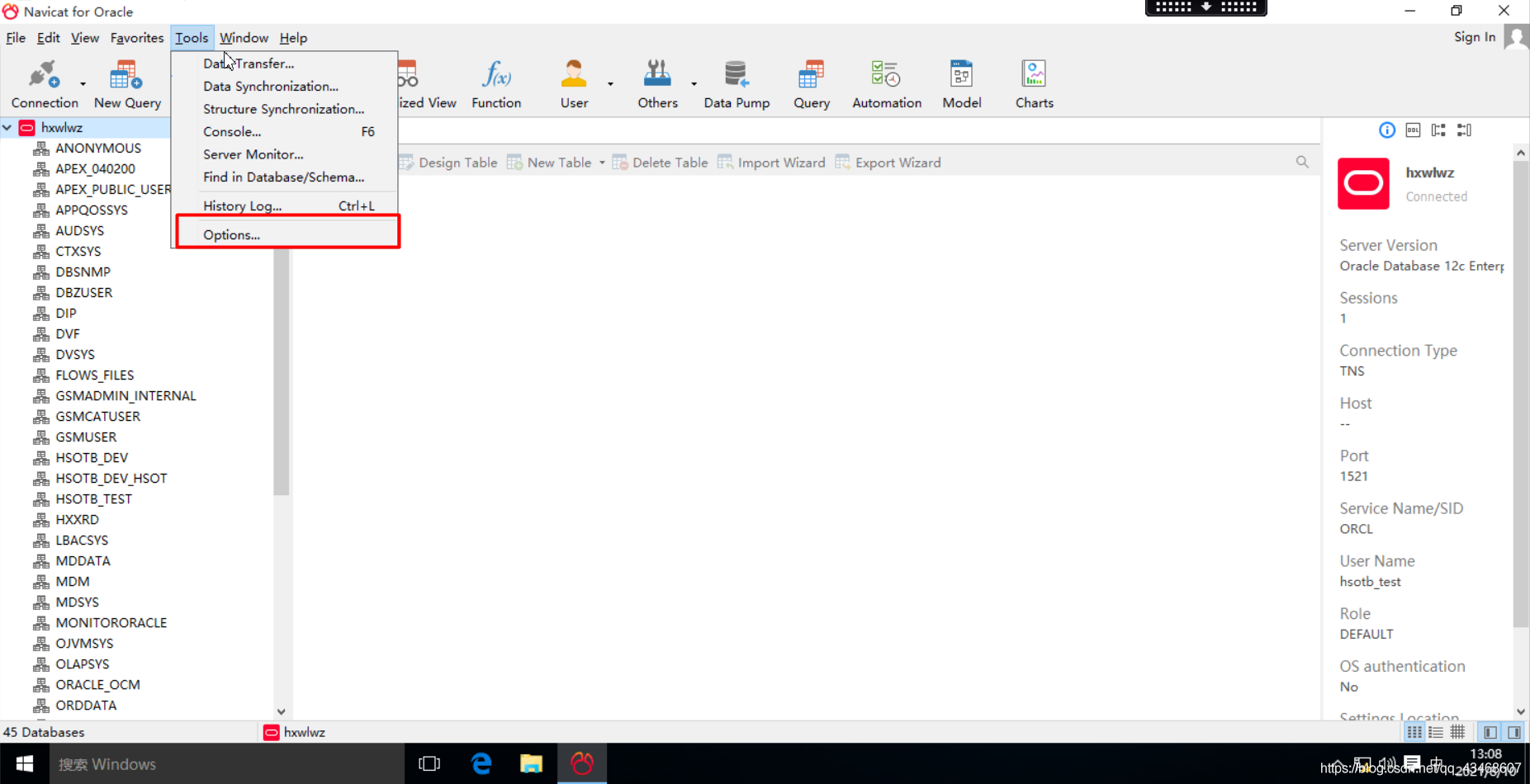Select the HSOTB_TEST schema

[93, 499]
